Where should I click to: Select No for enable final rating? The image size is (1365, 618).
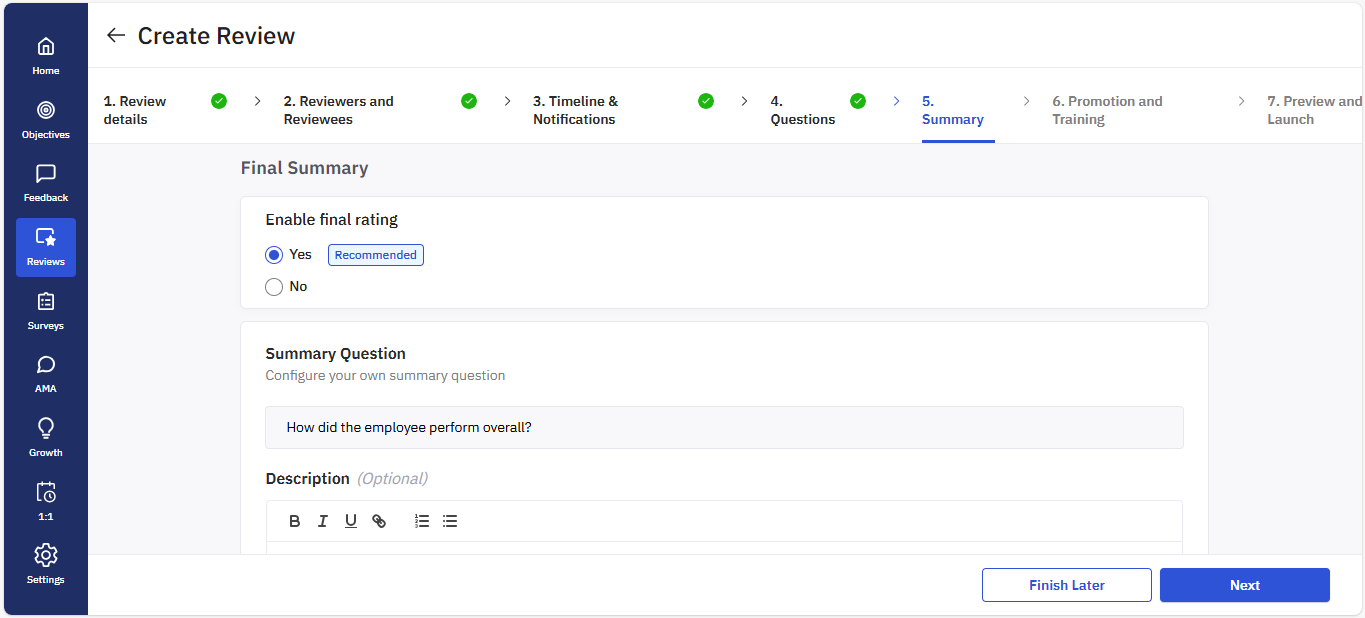coord(274,287)
